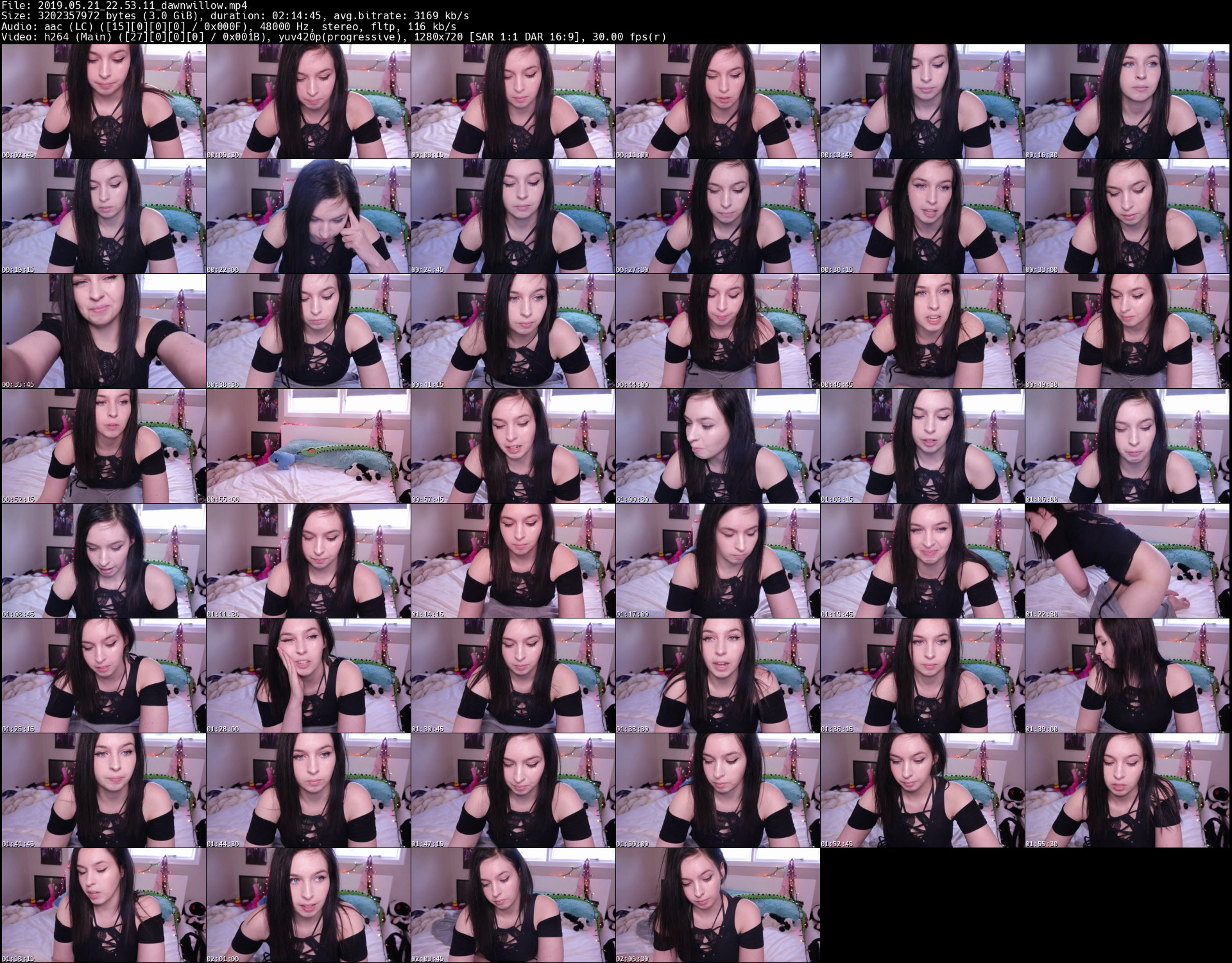
Task: Jump to the 01:30:45 frame
Action: coord(513,676)
